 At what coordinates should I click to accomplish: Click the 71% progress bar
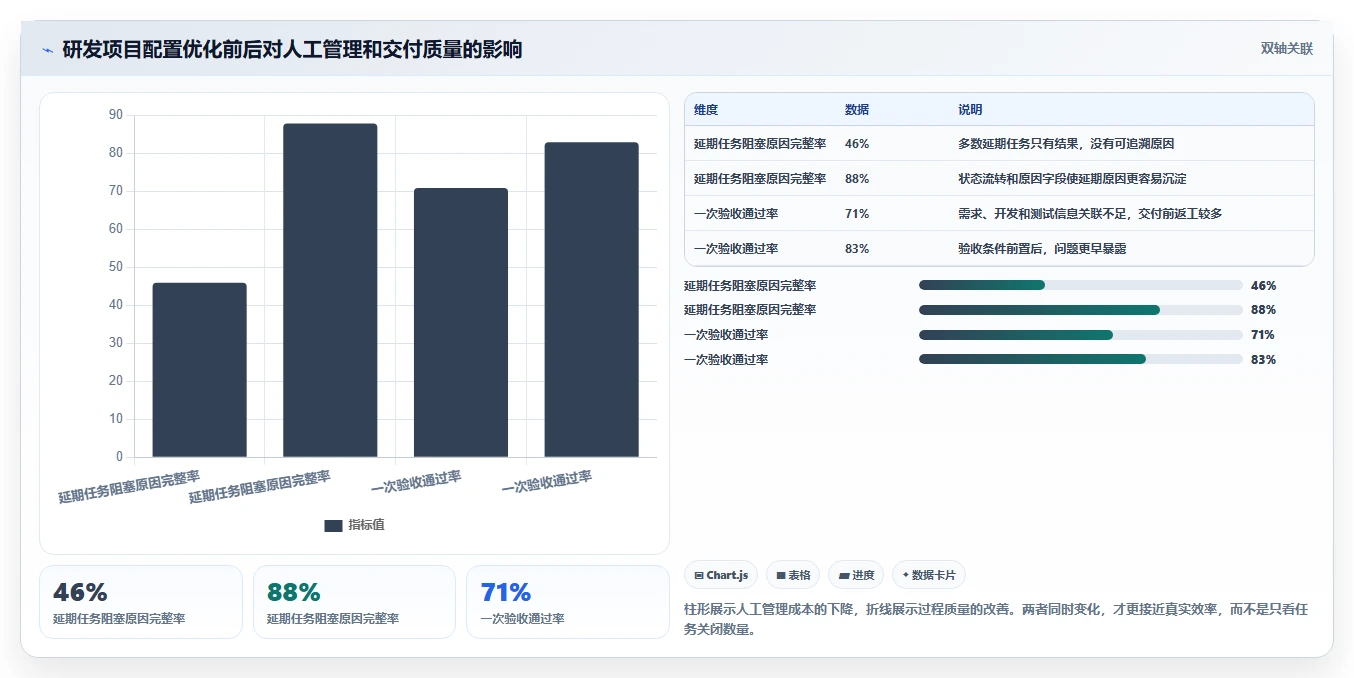click(x=1081, y=335)
